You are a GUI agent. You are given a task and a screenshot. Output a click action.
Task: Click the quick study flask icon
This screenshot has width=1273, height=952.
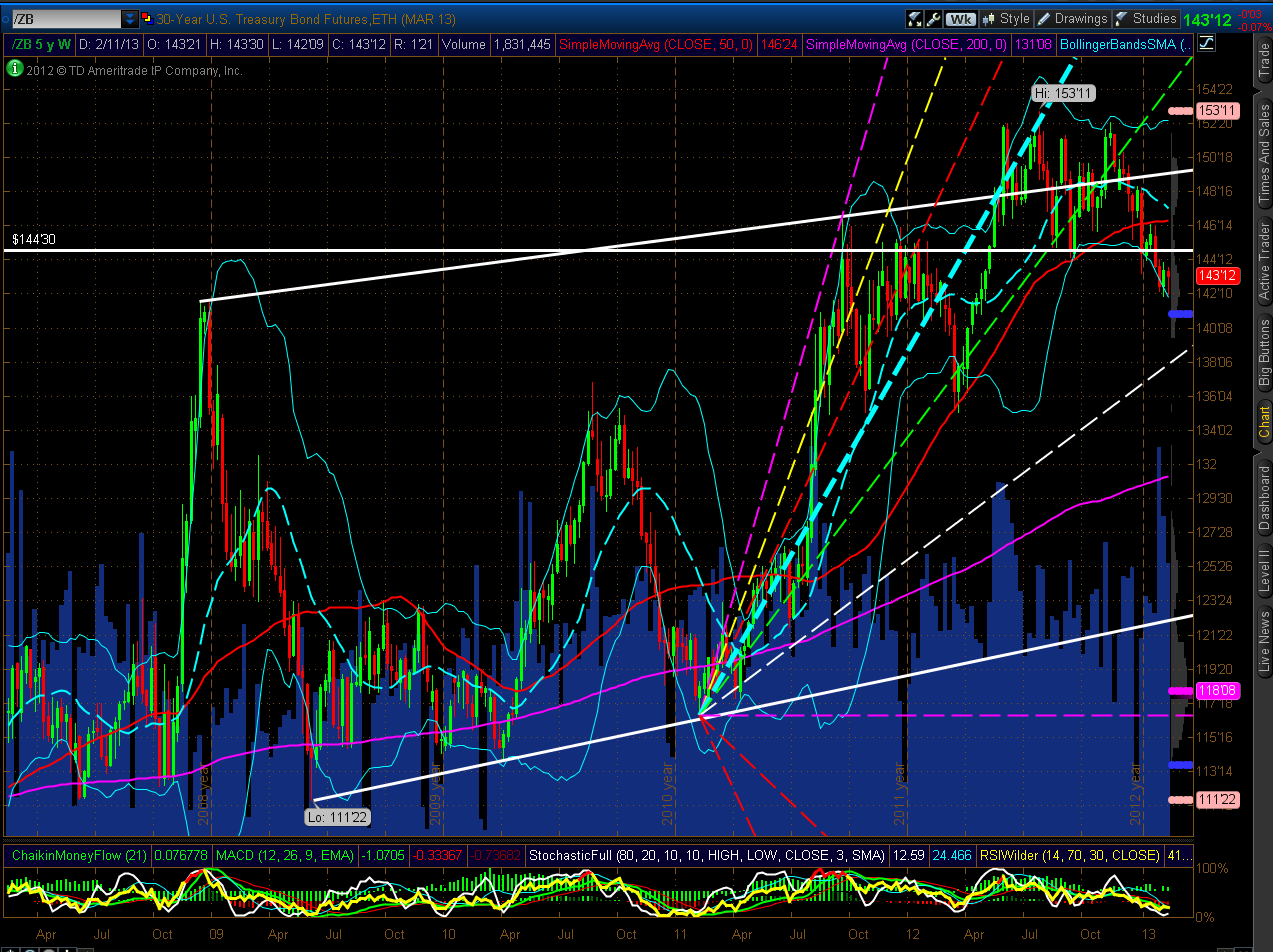[914, 18]
